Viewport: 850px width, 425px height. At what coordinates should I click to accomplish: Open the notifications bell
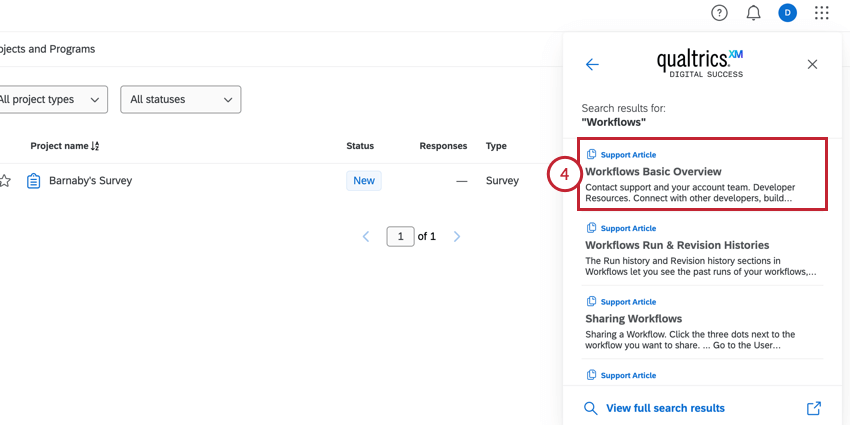pyautogui.click(x=754, y=13)
